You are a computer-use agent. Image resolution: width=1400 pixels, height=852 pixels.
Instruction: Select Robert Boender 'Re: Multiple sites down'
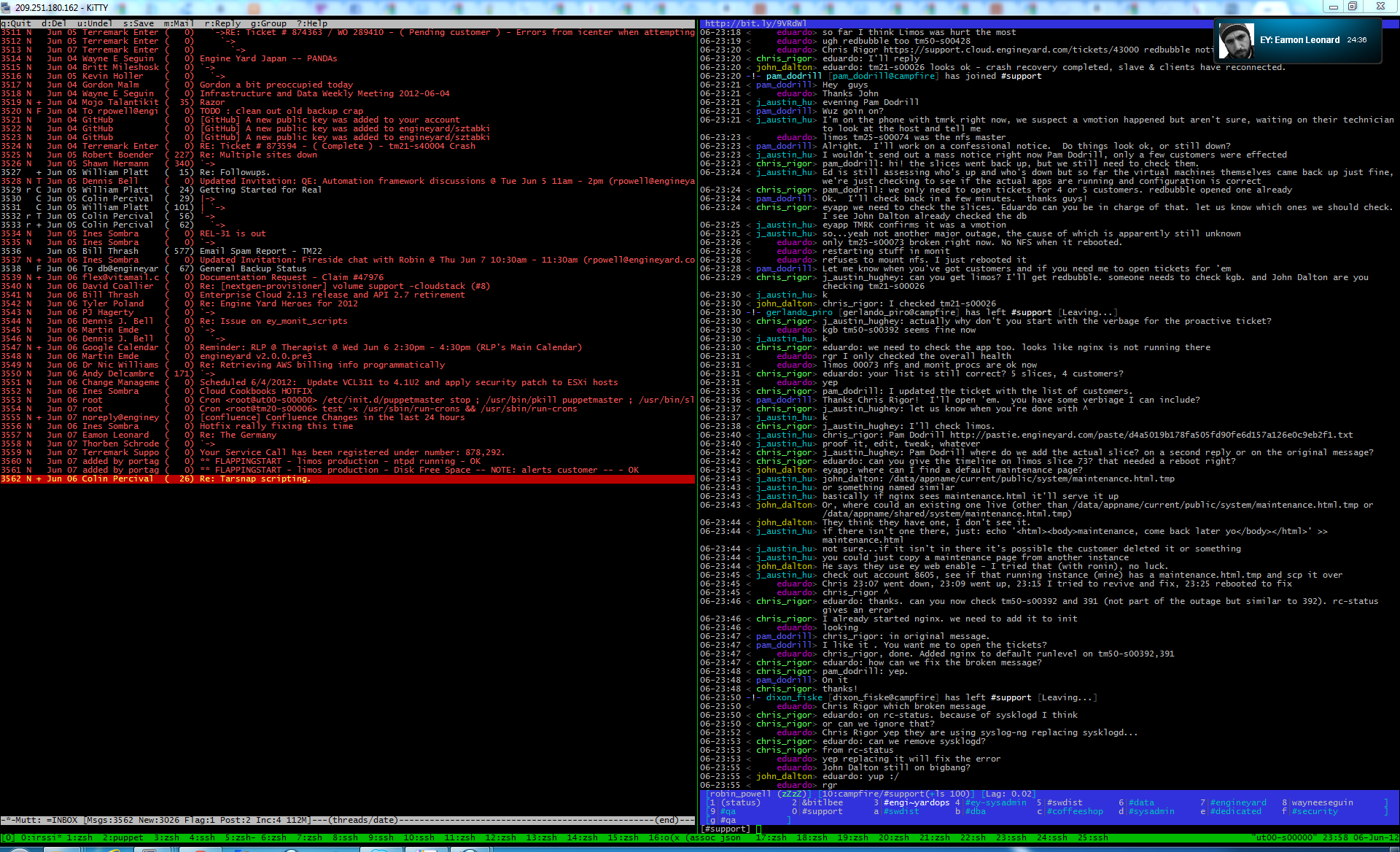[x=347, y=155]
